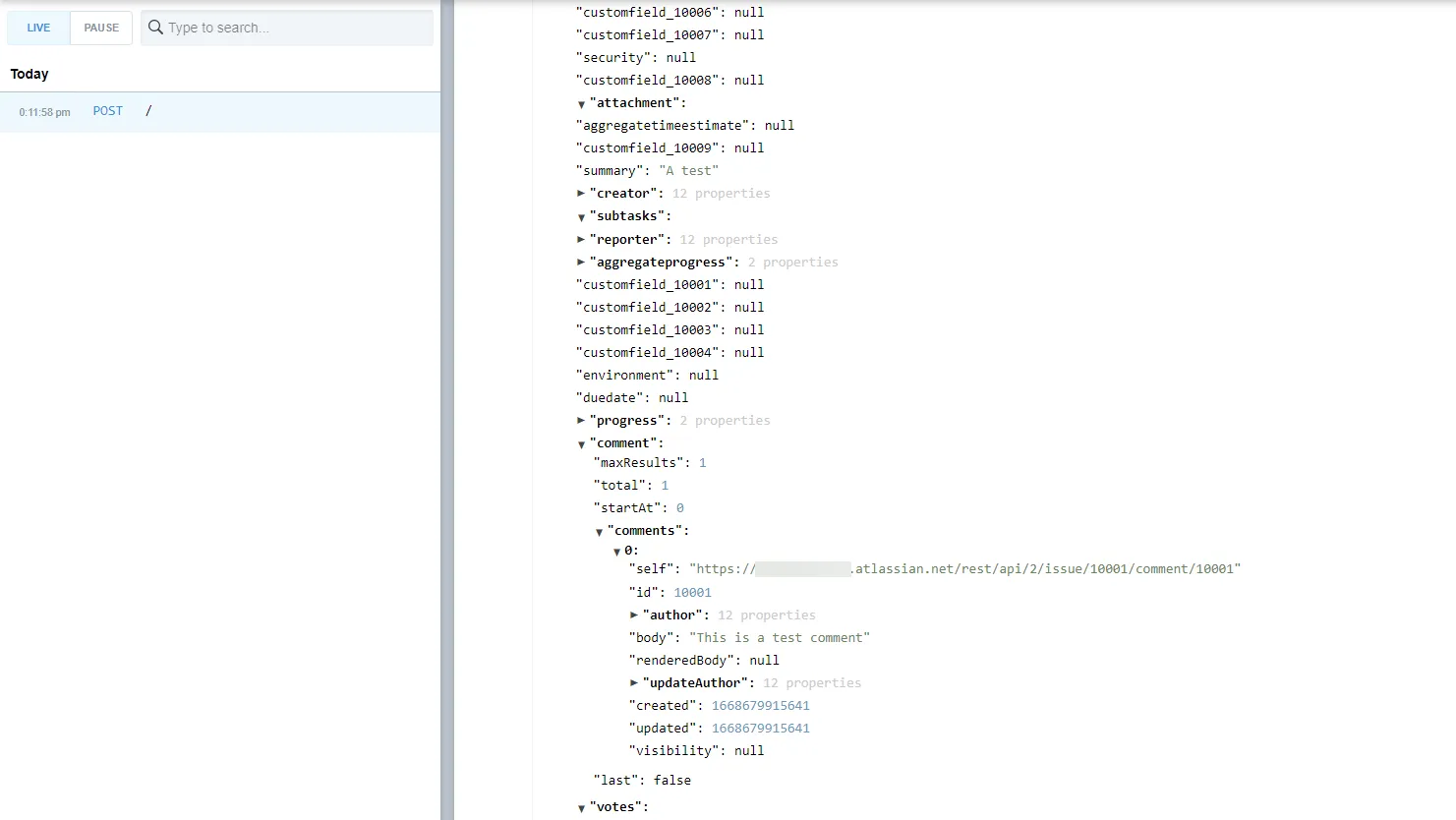
Task: Expand the "progress" node
Action: pos(581,420)
